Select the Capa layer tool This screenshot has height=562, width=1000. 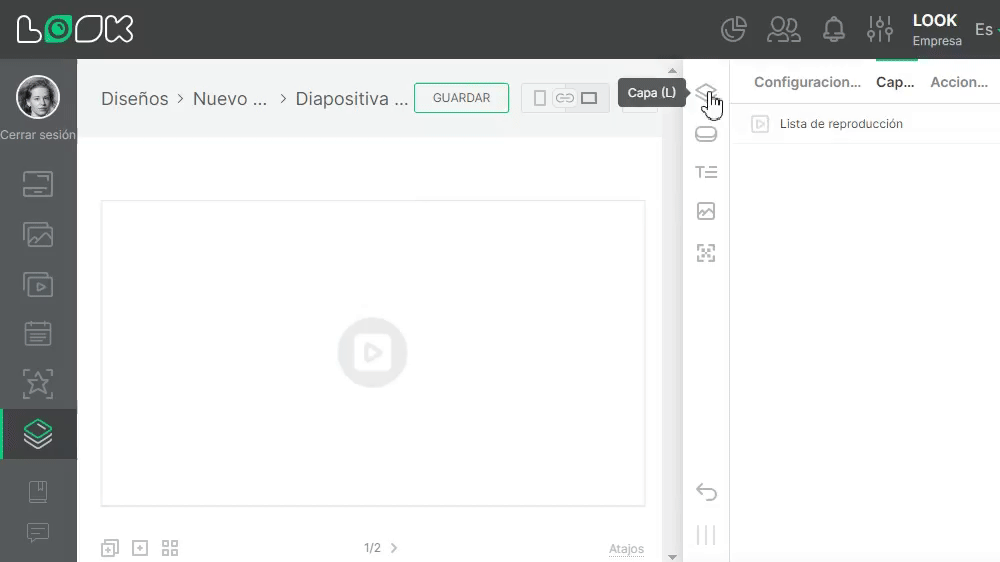[x=706, y=93]
